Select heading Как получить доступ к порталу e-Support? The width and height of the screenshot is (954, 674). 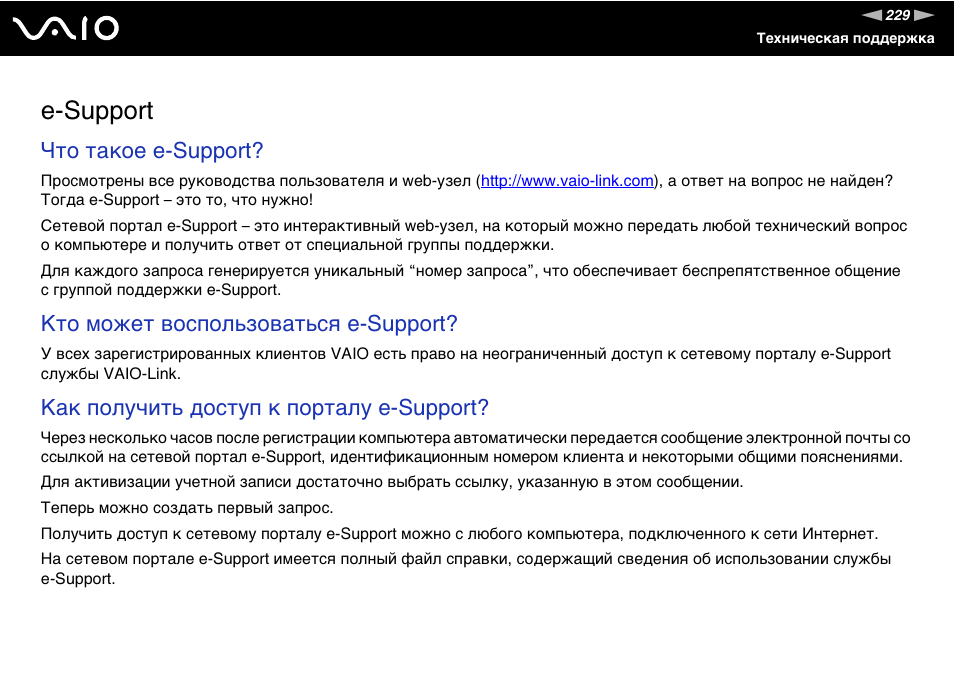coord(264,407)
